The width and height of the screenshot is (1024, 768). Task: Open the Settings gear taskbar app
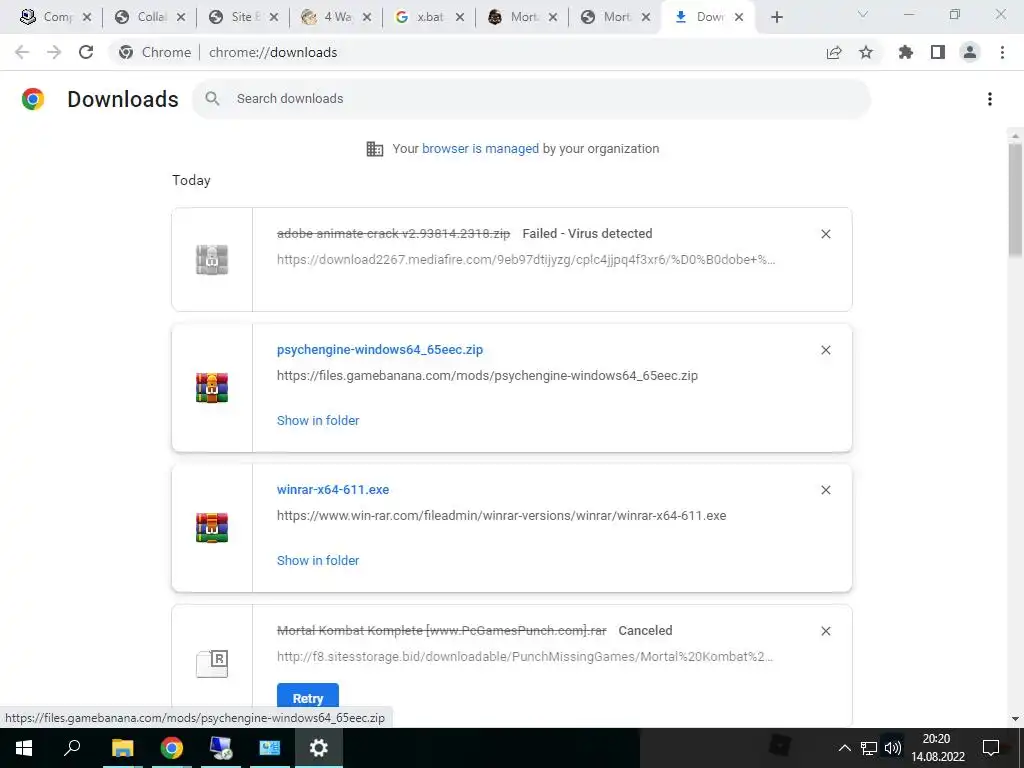[x=319, y=748]
